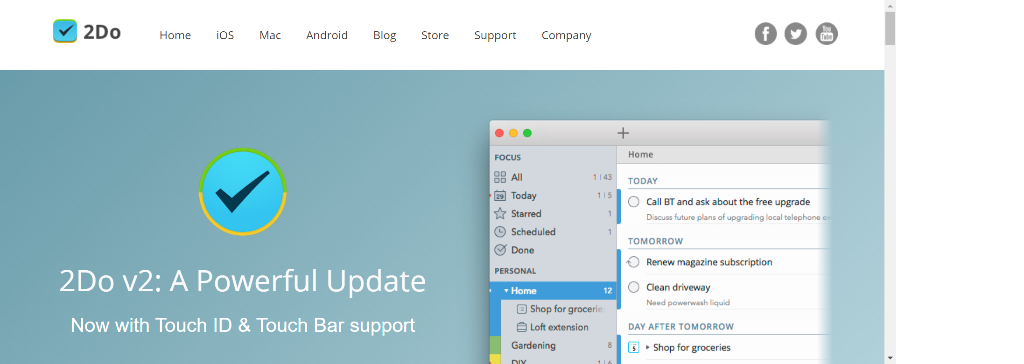Click the Starred star icon

(x=500, y=214)
